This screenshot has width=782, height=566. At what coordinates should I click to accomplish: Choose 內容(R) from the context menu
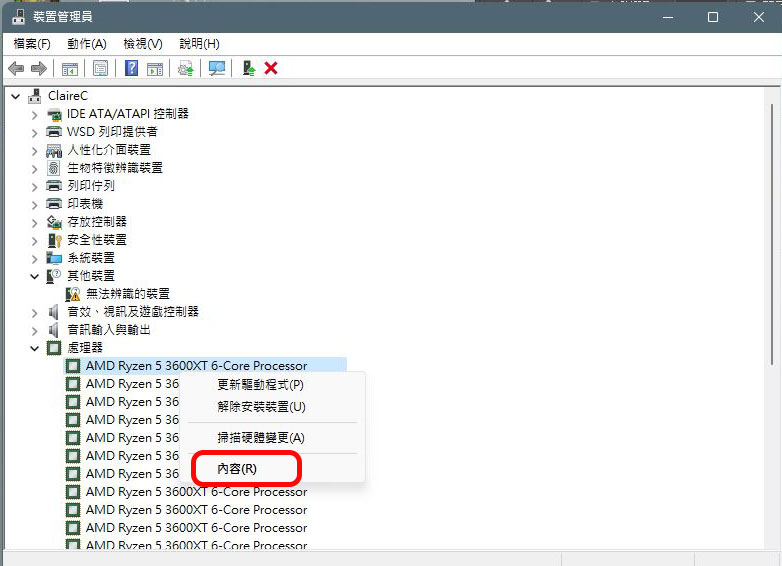click(237, 469)
